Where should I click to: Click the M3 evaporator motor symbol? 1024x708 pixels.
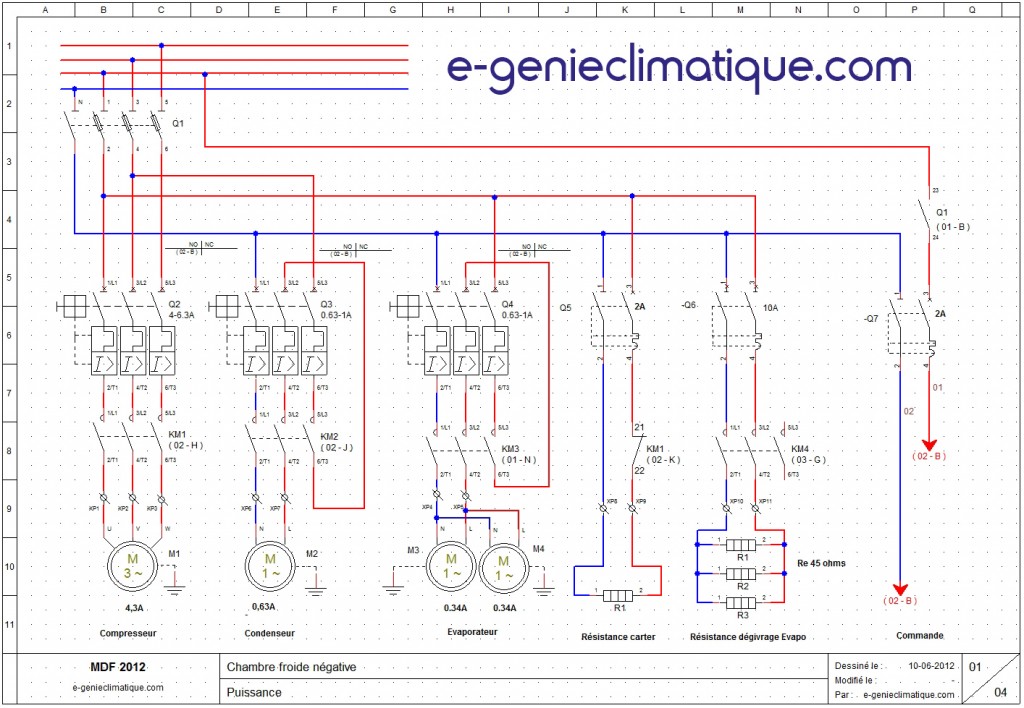click(451, 567)
